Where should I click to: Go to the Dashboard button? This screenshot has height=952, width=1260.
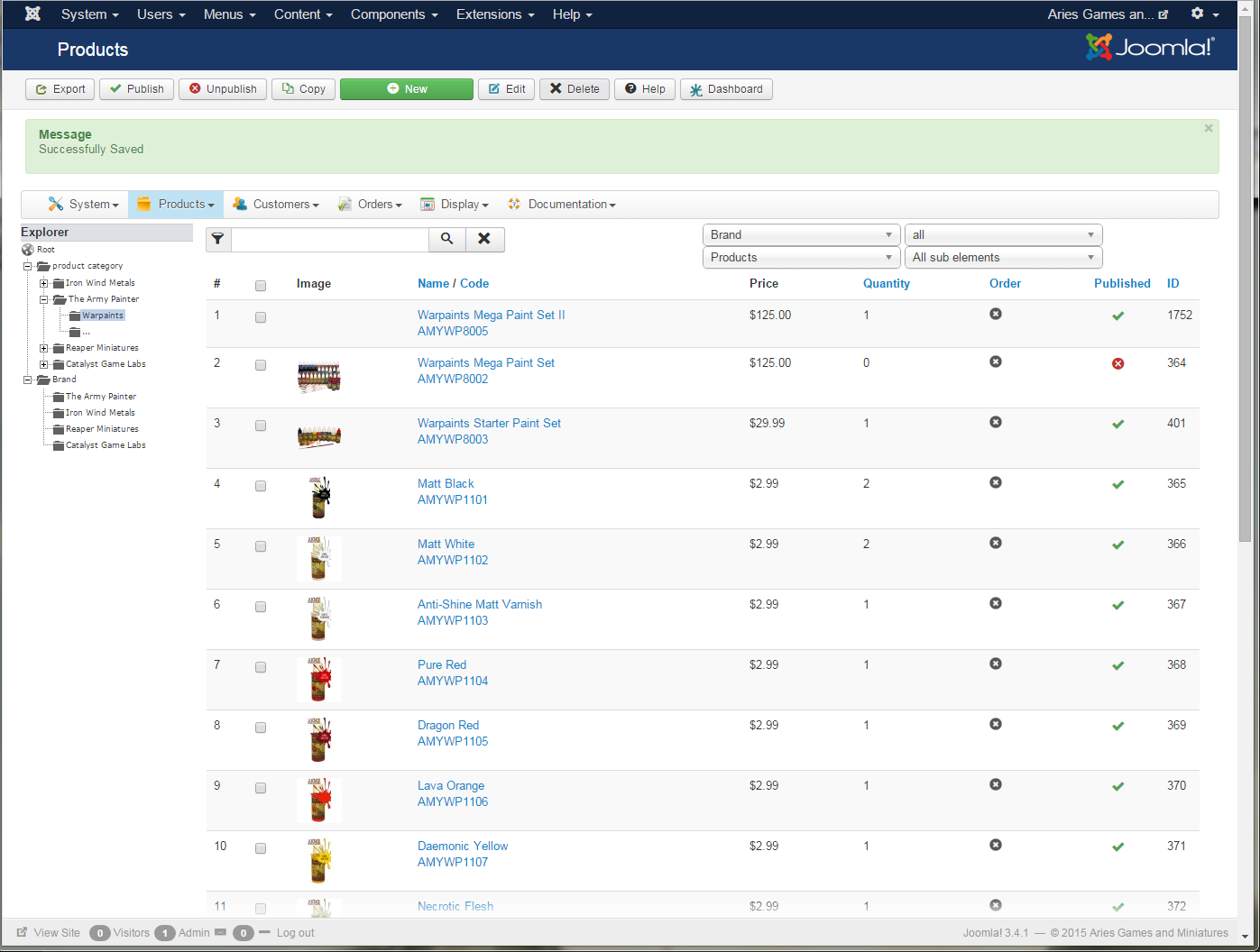click(x=726, y=89)
